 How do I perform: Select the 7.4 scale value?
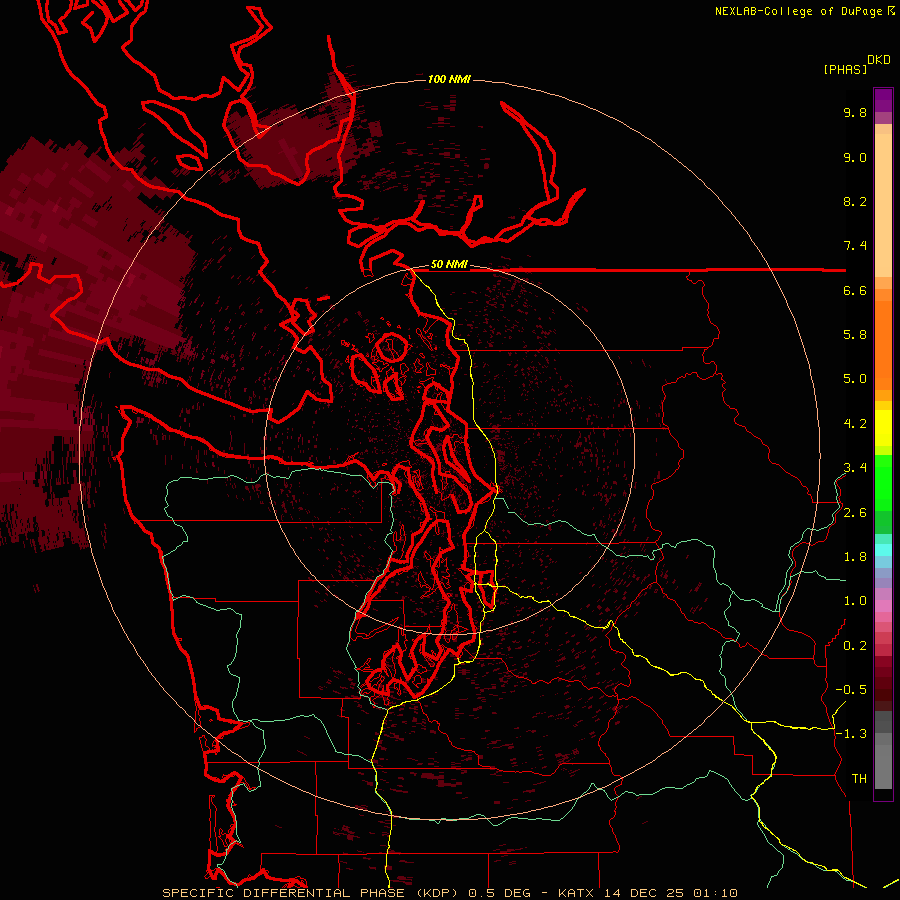click(855, 246)
